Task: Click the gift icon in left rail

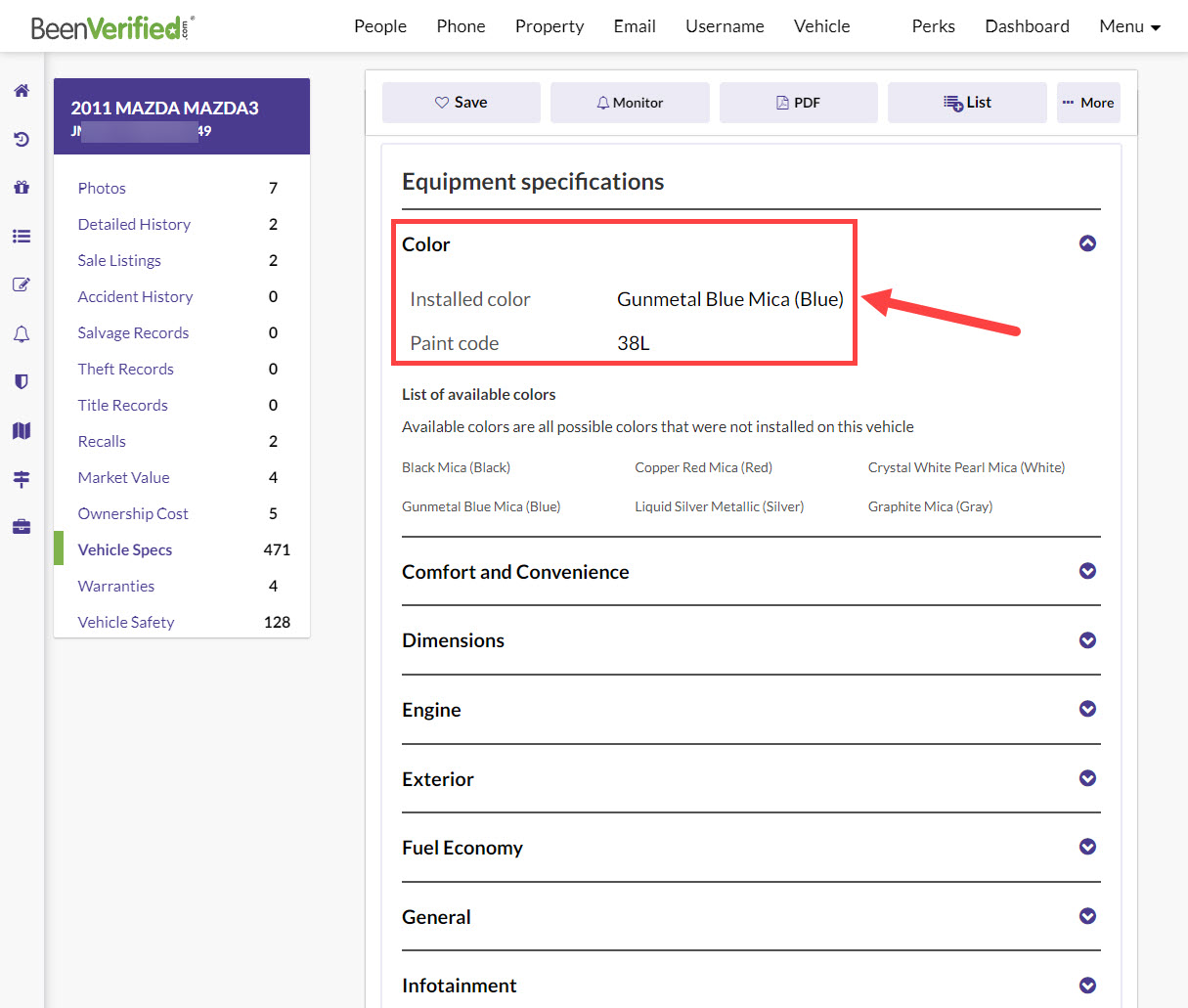Action: pyautogui.click(x=22, y=187)
